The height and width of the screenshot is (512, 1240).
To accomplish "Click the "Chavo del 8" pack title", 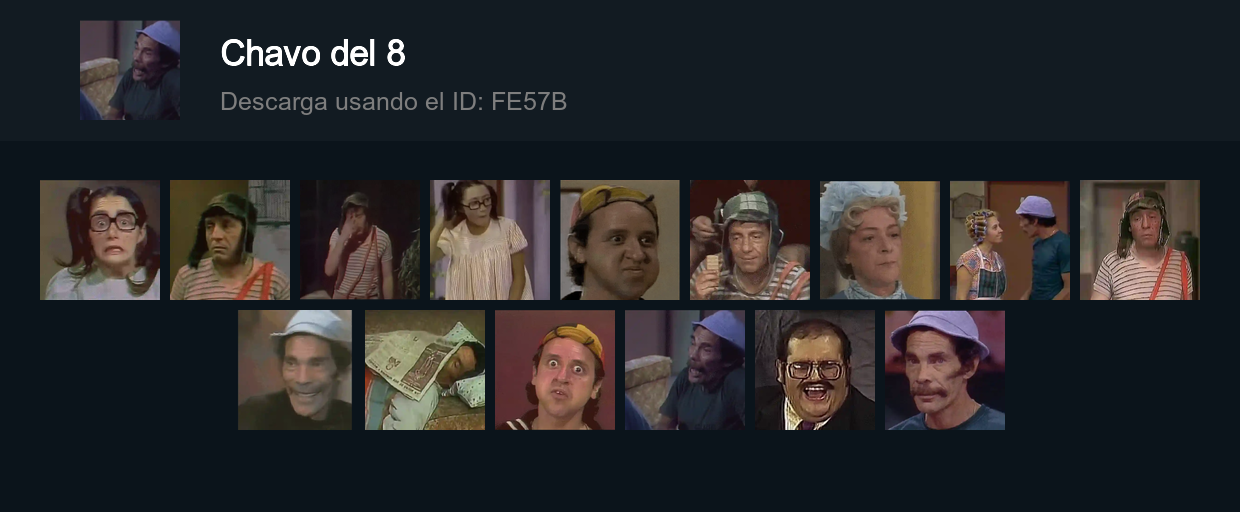I will (313, 53).
